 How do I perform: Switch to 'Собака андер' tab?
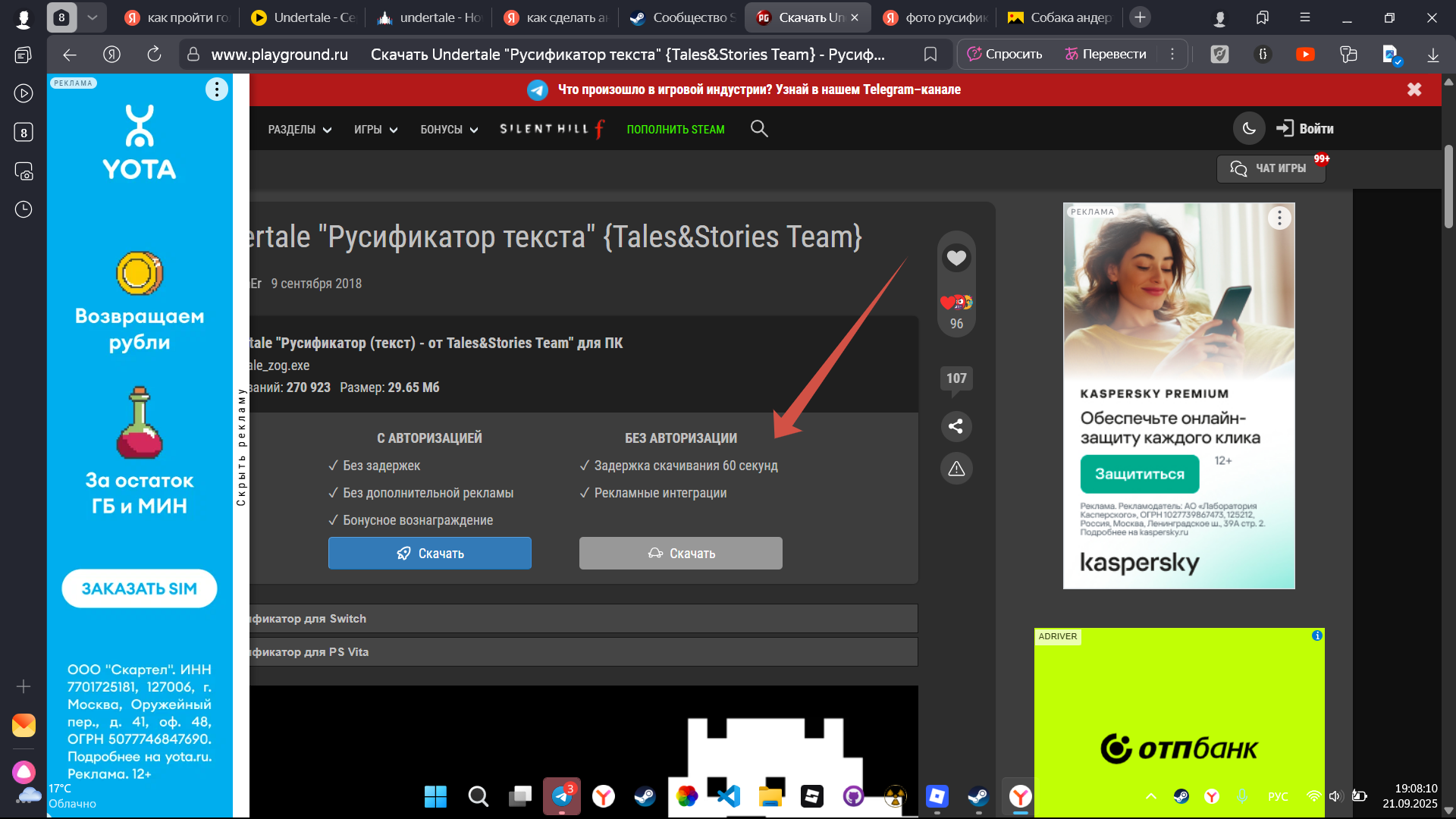1060,17
